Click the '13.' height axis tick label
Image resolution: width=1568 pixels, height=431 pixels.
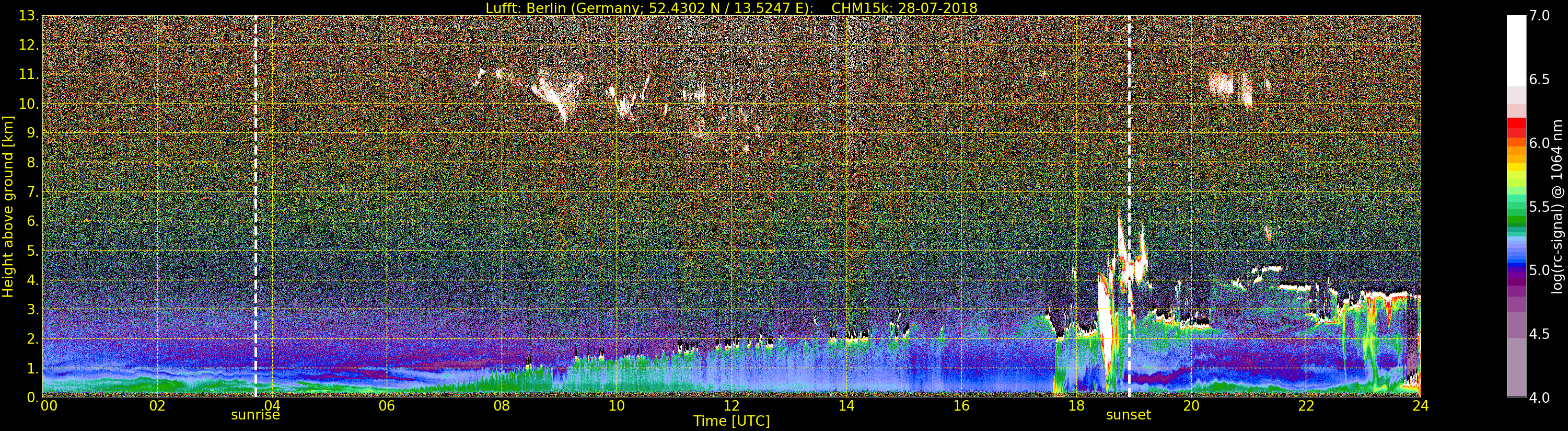[x=29, y=16]
